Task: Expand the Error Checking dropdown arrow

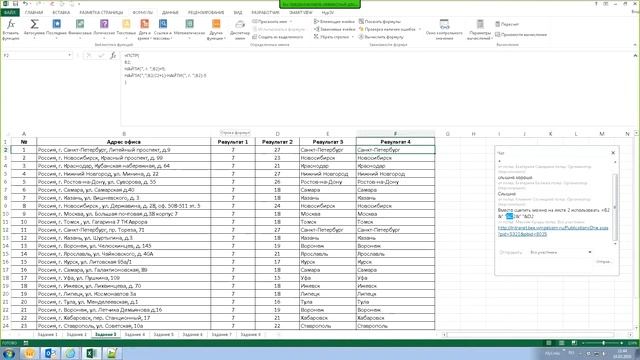Action: pos(420,29)
